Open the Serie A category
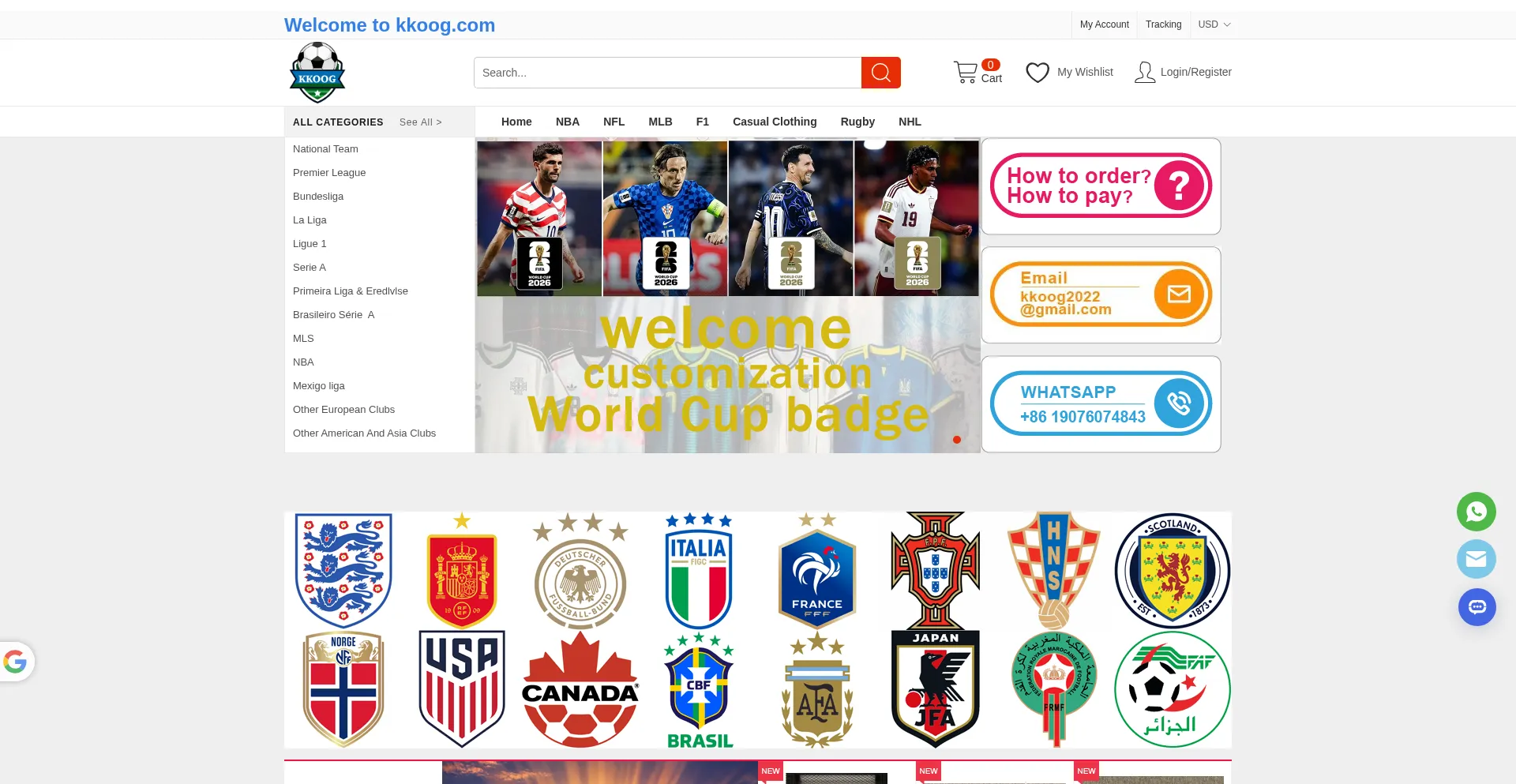Screen dimensions: 1516x784 click(310, 268)
